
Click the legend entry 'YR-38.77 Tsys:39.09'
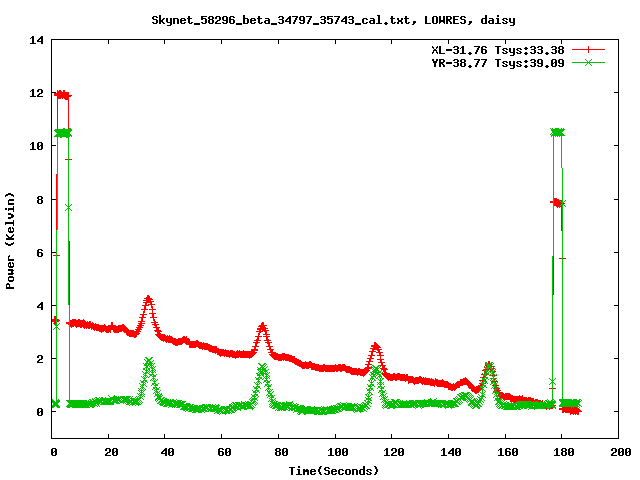(498, 63)
